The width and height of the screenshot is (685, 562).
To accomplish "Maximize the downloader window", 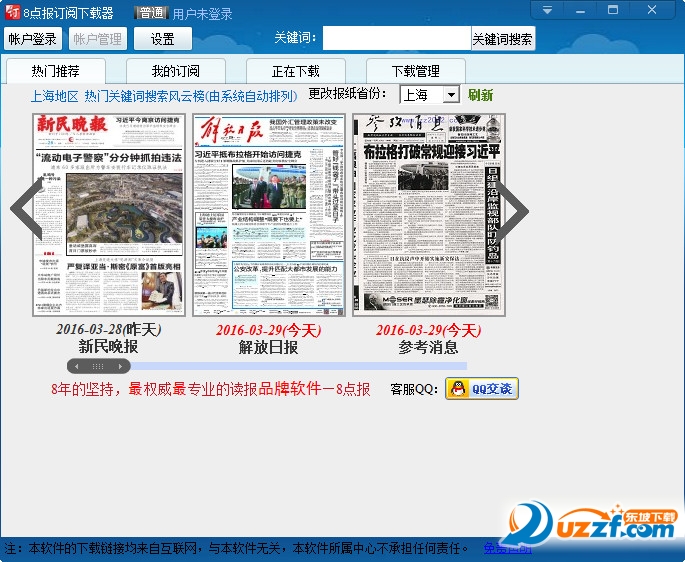I will point(613,10).
